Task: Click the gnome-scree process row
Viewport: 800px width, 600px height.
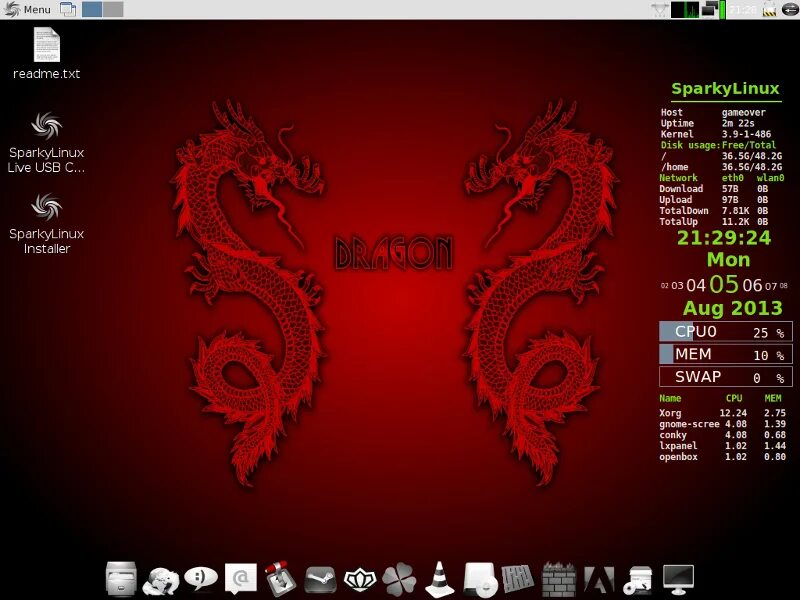Action: point(722,424)
